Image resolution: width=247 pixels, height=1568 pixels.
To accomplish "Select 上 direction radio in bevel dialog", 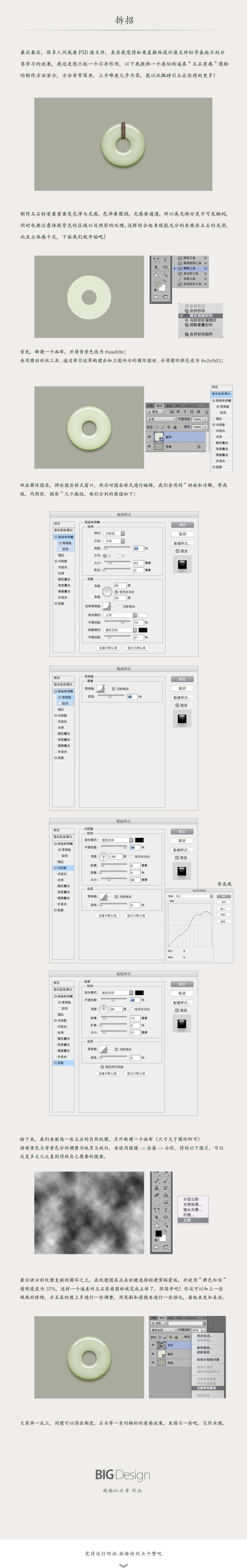I will (105, 556).
